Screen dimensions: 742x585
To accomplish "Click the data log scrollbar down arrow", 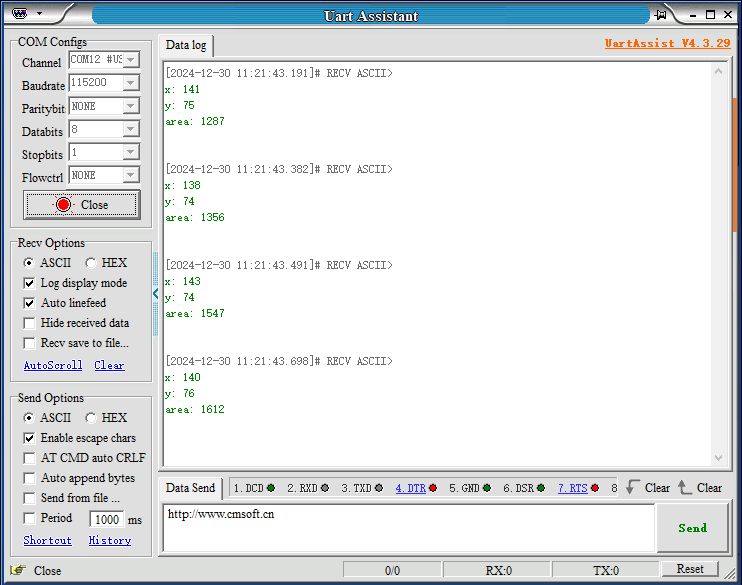I will [718, 458].
